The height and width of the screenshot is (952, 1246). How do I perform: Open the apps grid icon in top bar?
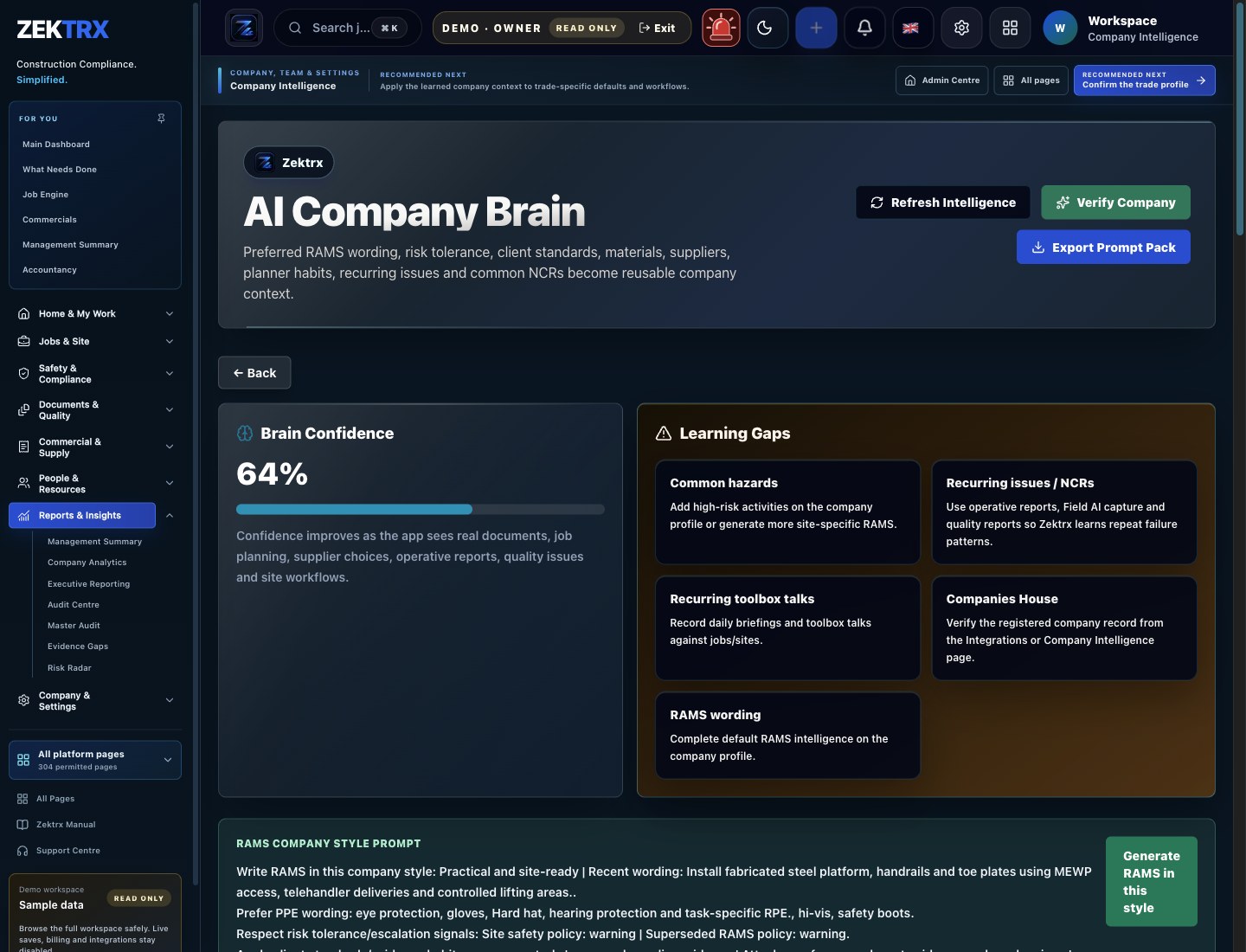coord(1010,28)
